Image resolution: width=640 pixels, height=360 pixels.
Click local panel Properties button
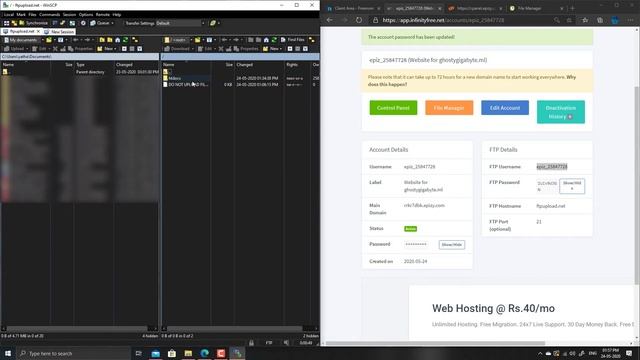click(x=80, y=49)
